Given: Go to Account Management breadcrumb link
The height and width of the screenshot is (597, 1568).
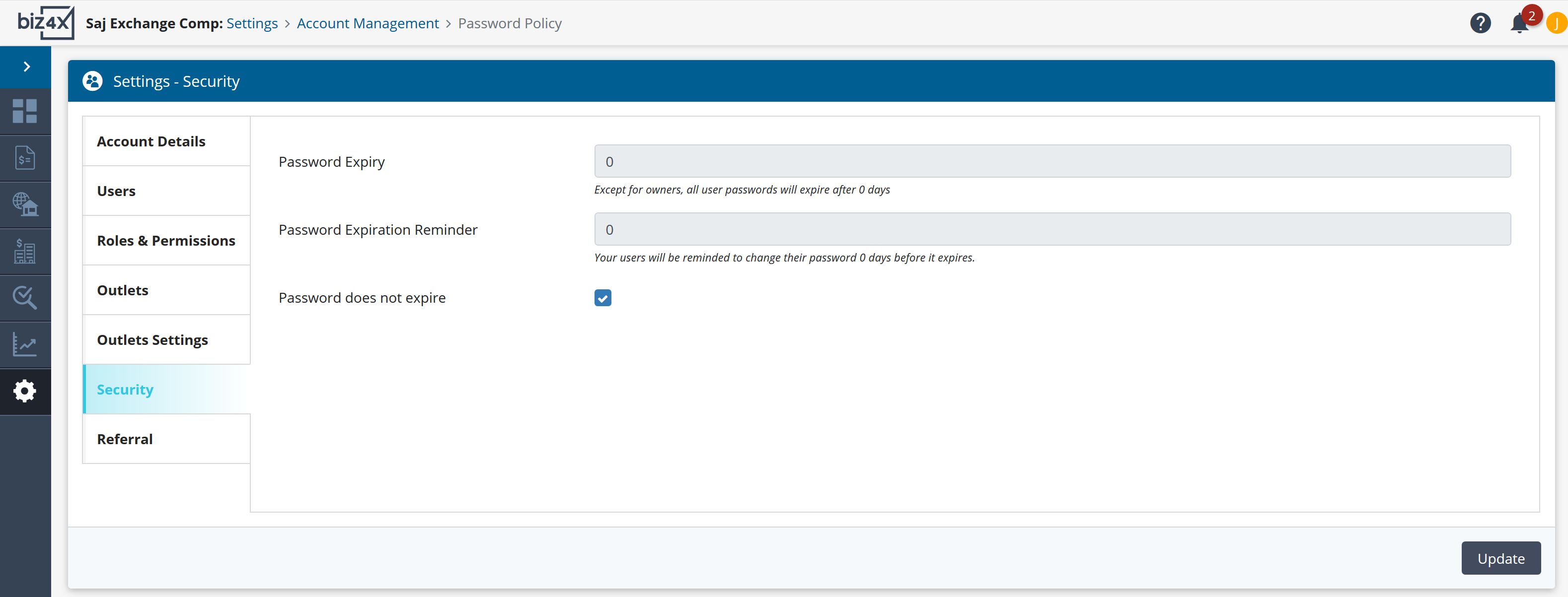Looking at the screenshot, I should click(368, 23).
